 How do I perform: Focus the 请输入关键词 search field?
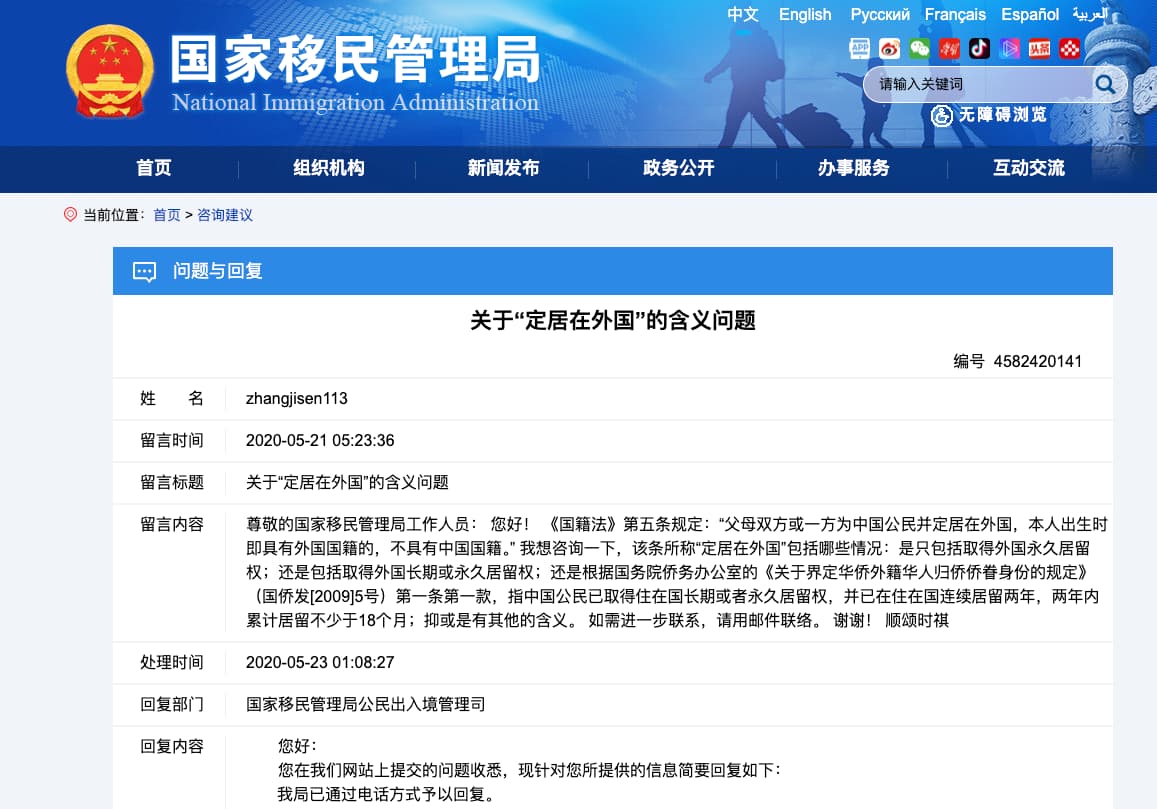click(x=975, y=85)
